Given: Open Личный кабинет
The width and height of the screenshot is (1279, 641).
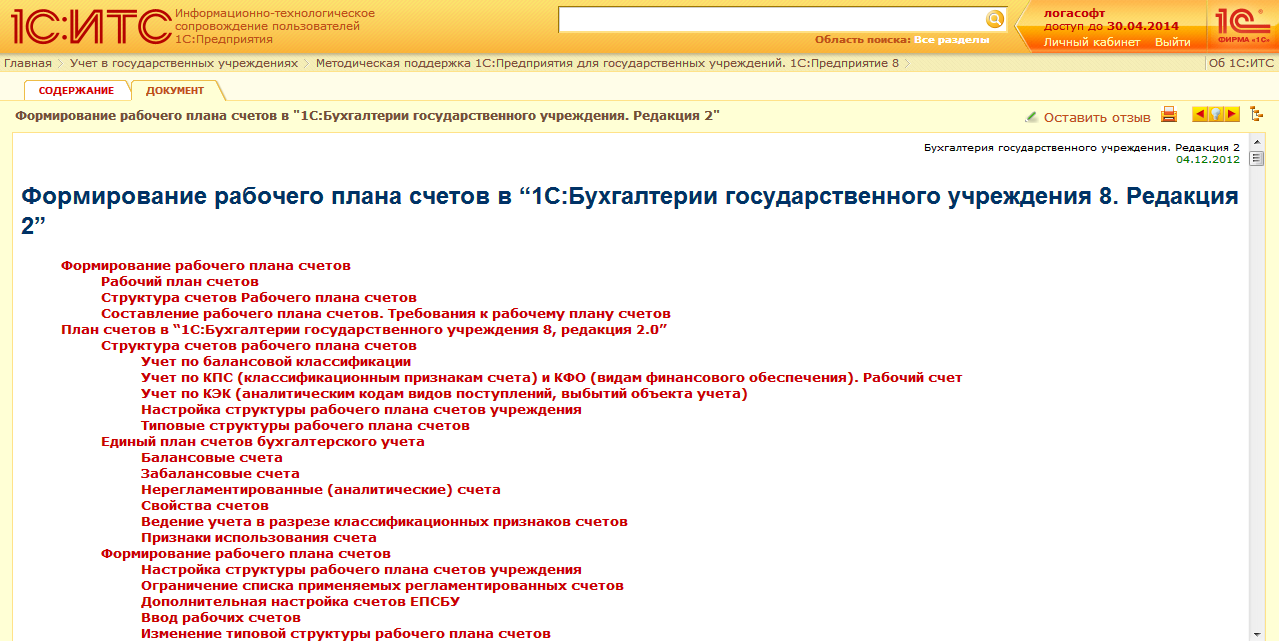Looking at the screenshot, I should tap(1092, 42).
